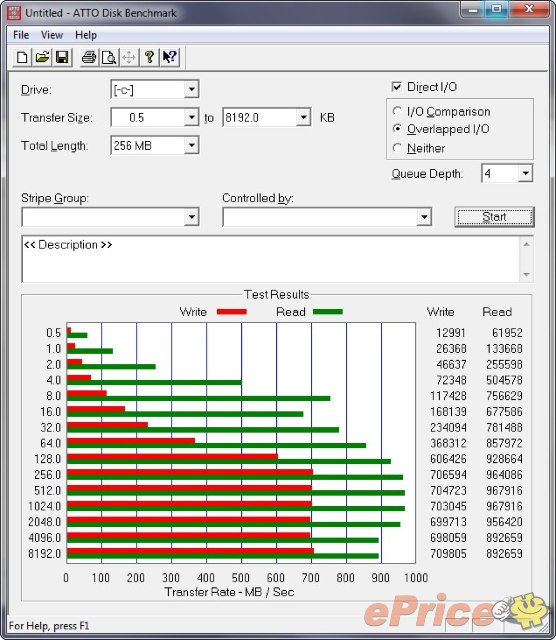Click the 'For Help, press F1' status text
556x640 pixels.
(49, 626)
